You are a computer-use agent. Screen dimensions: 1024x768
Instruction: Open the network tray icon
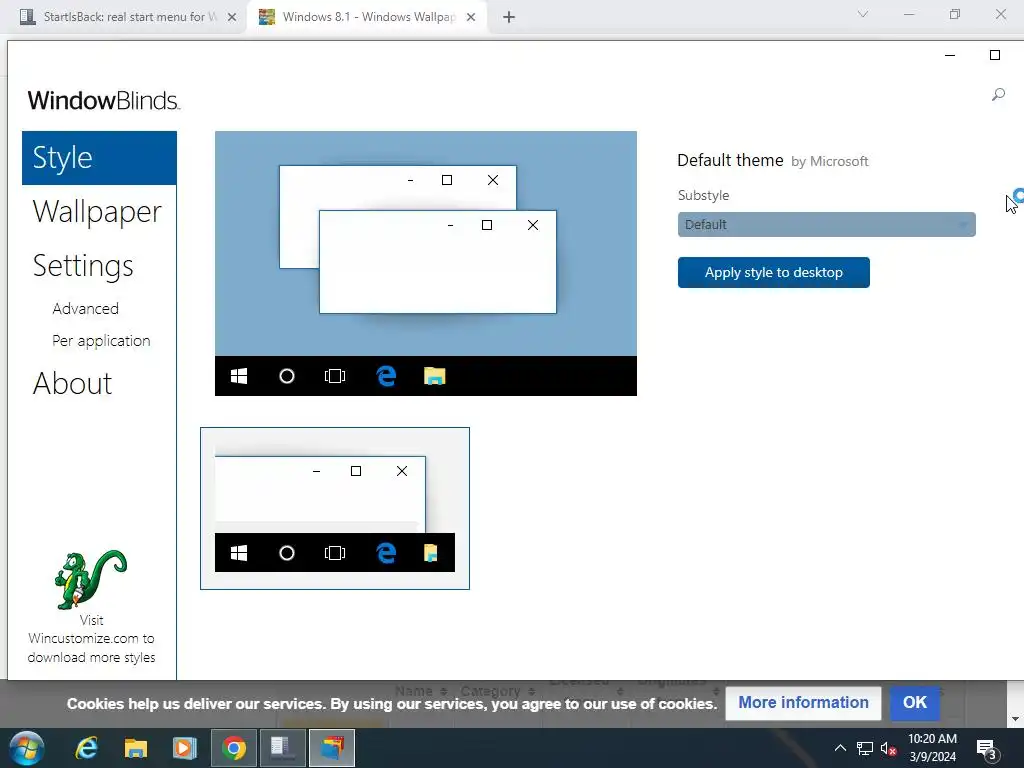[x=865, y=748]
